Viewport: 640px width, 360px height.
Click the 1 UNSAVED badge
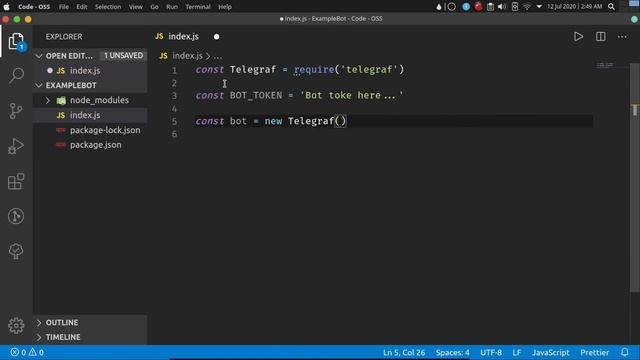(x=123, y=56)
